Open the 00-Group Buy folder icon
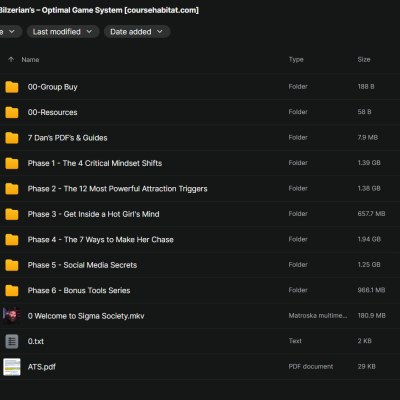 click(12, 87)
